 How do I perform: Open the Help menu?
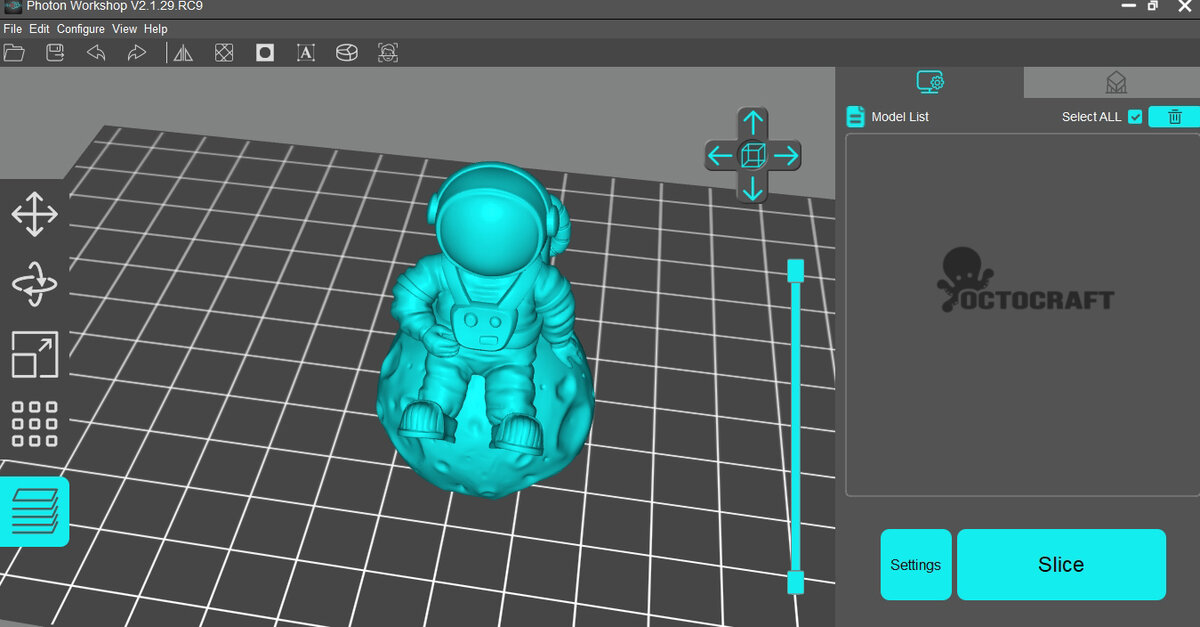156,29
